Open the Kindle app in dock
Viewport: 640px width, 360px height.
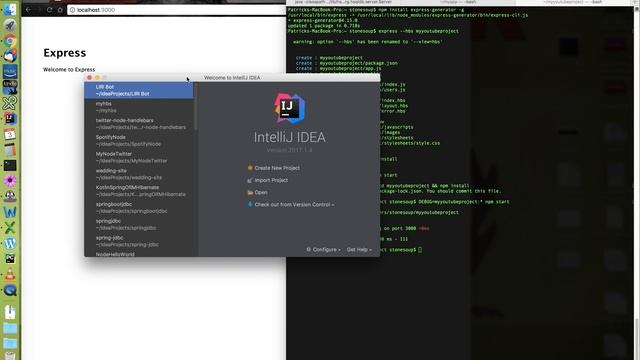(x=10, y=87)
